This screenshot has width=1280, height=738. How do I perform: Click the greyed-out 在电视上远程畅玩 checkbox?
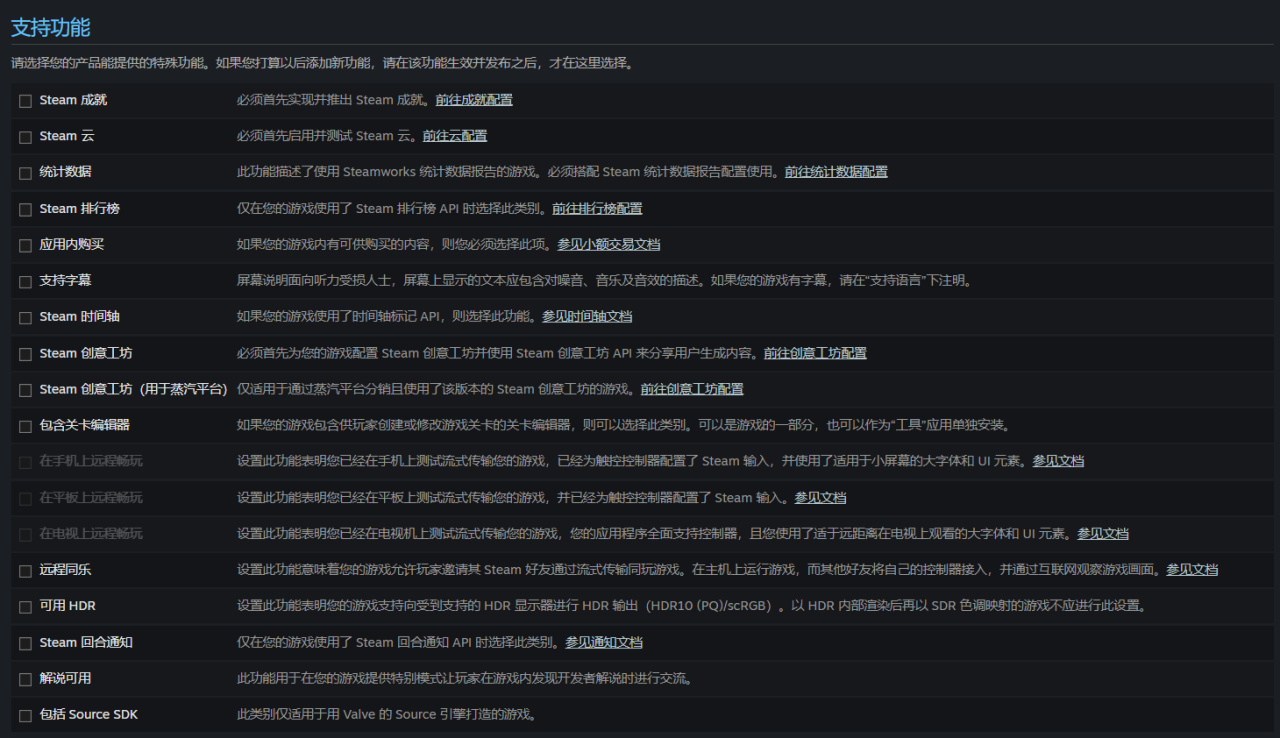tap(25, 535)
